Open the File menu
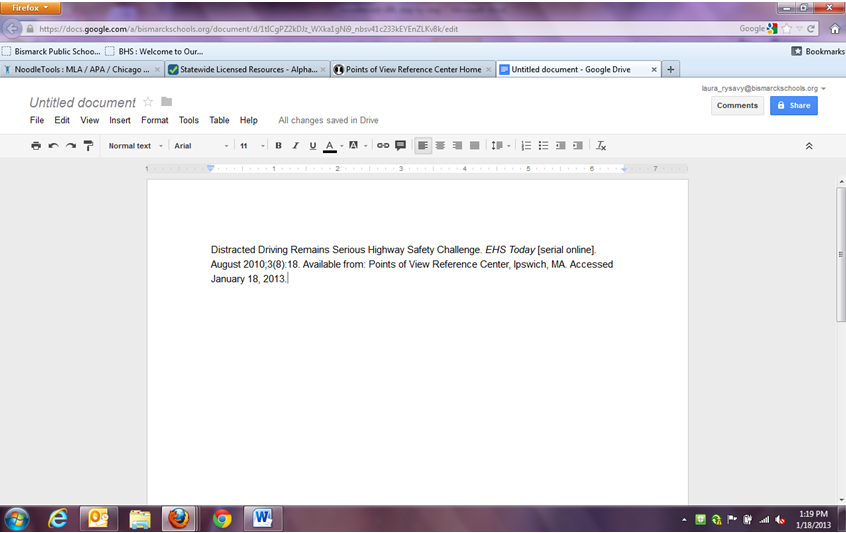 click(x=37, y=120)
